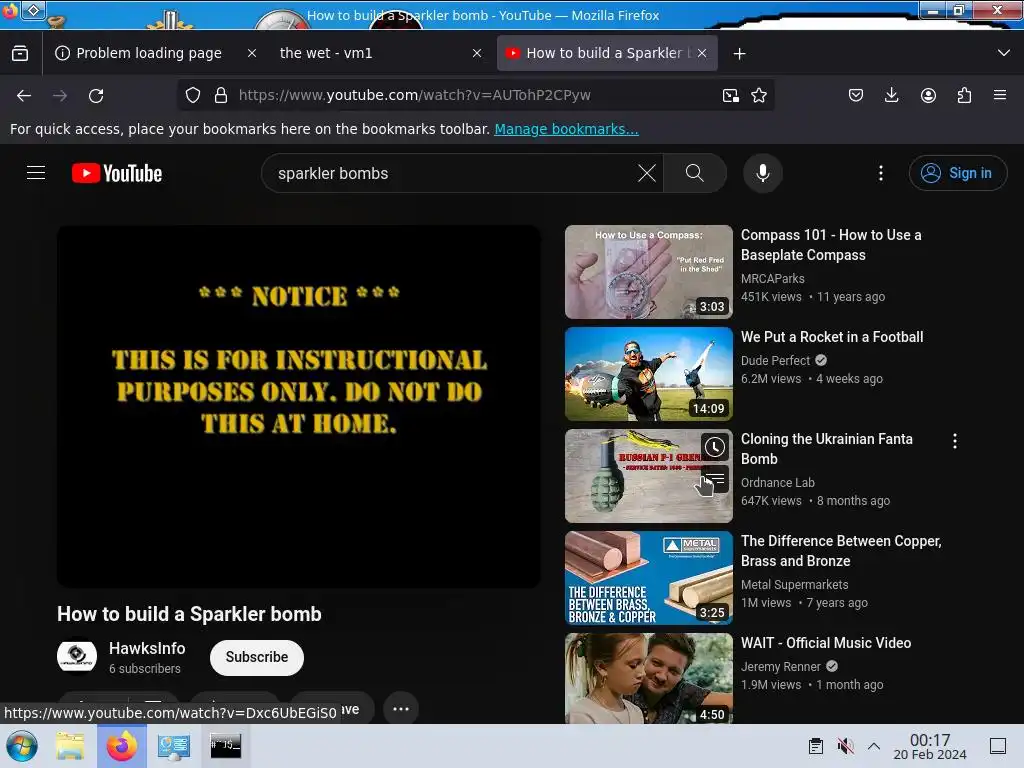Open the MRCAParks channel link
The height and width of the screenshot is (768, 1024).
773,279
